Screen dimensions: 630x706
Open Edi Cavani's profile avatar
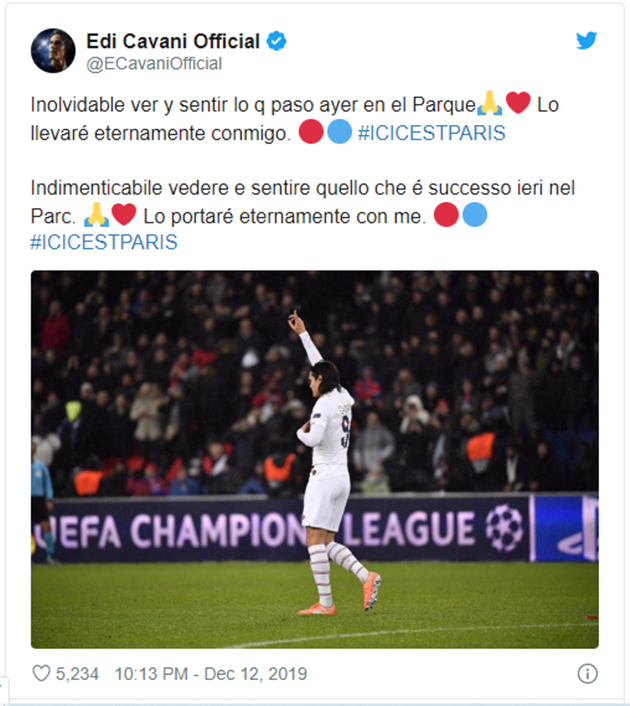click(53, 51)
